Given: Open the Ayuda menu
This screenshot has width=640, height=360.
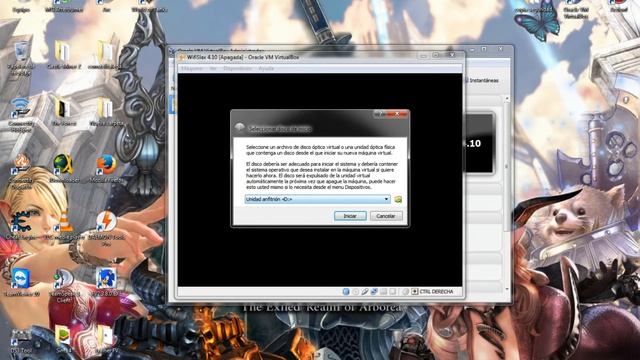Looking at the screenshot, I should tap(266, 69).
